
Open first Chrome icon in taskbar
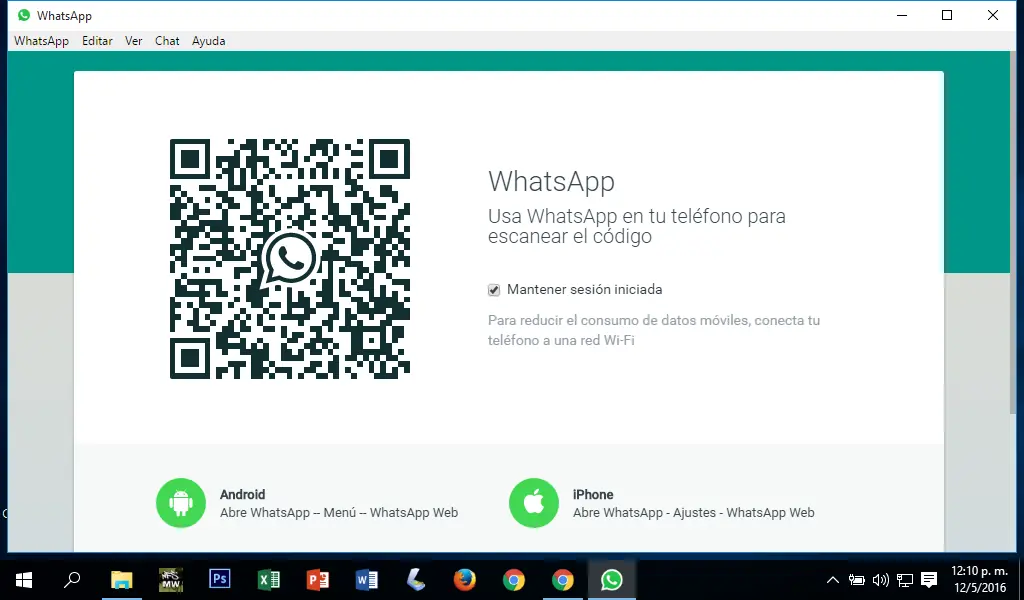pos(514,580)
